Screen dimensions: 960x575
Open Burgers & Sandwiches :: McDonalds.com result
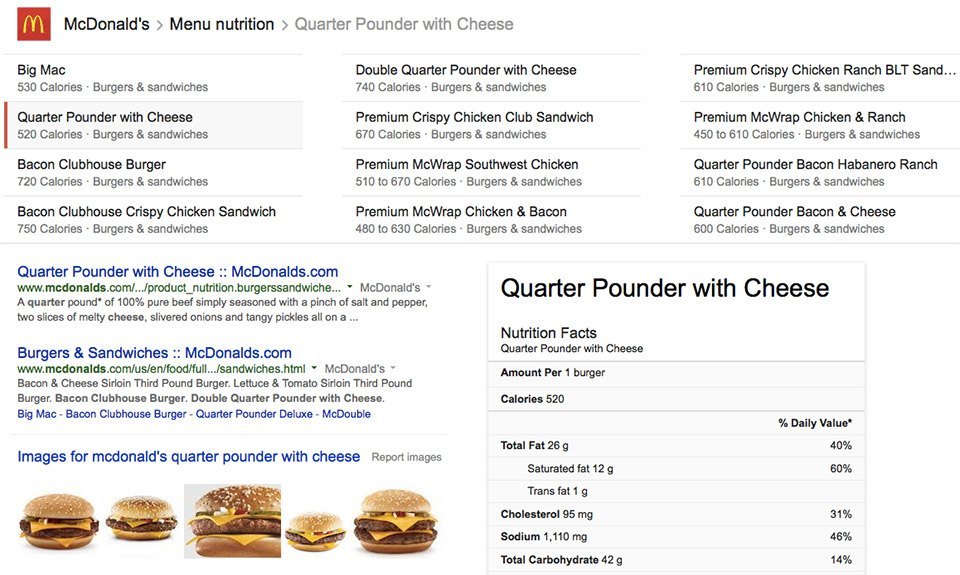pos(155,353)
